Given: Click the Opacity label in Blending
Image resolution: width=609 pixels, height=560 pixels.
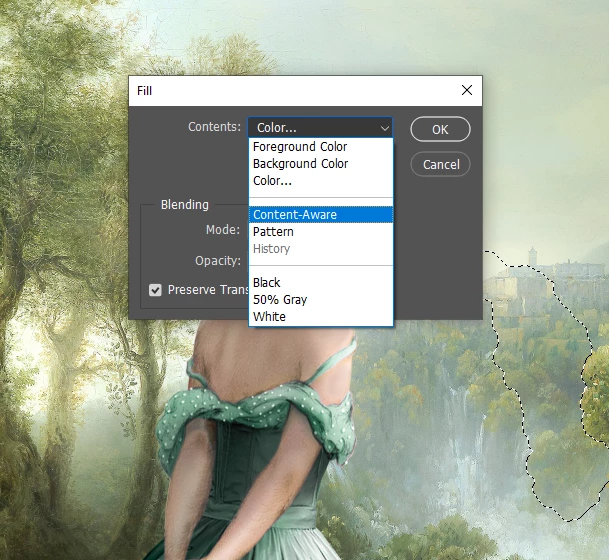Looking at the screenshot, I should click(218, 261).
